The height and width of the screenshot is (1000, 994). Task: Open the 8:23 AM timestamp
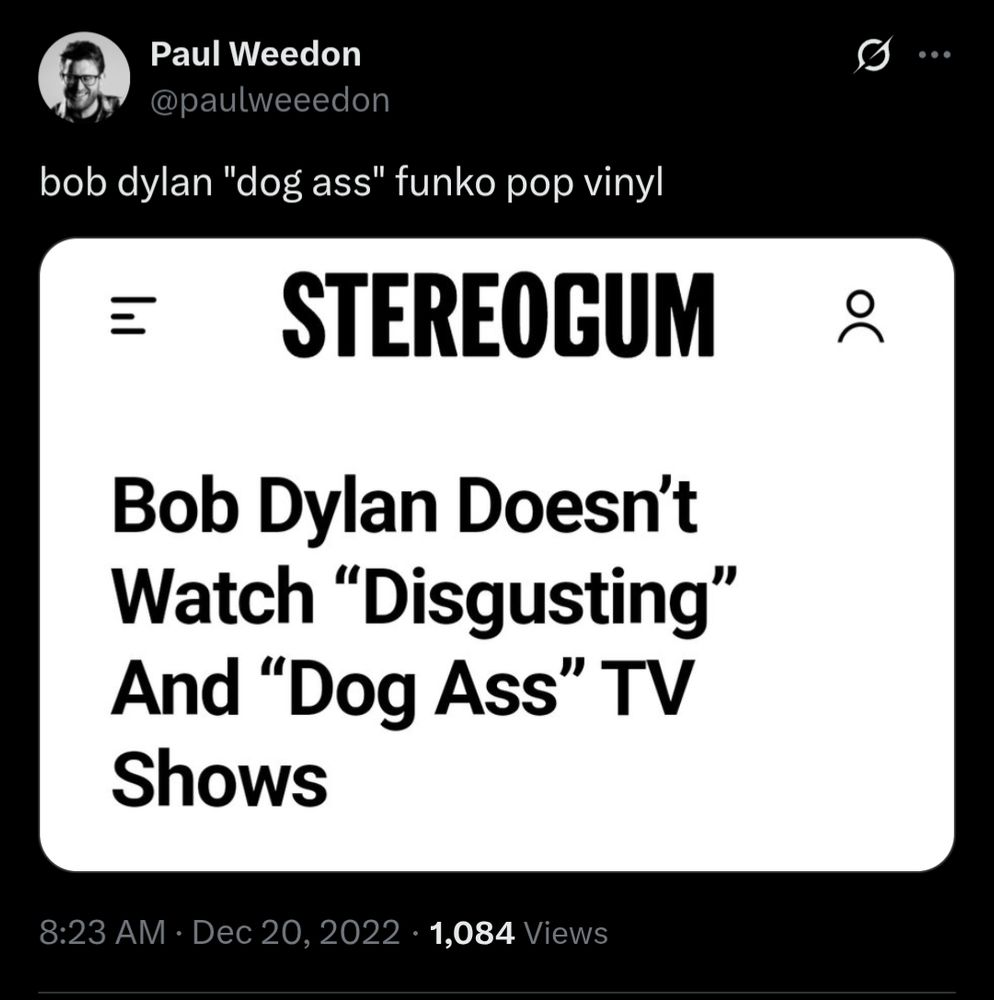tap(103, 933)
